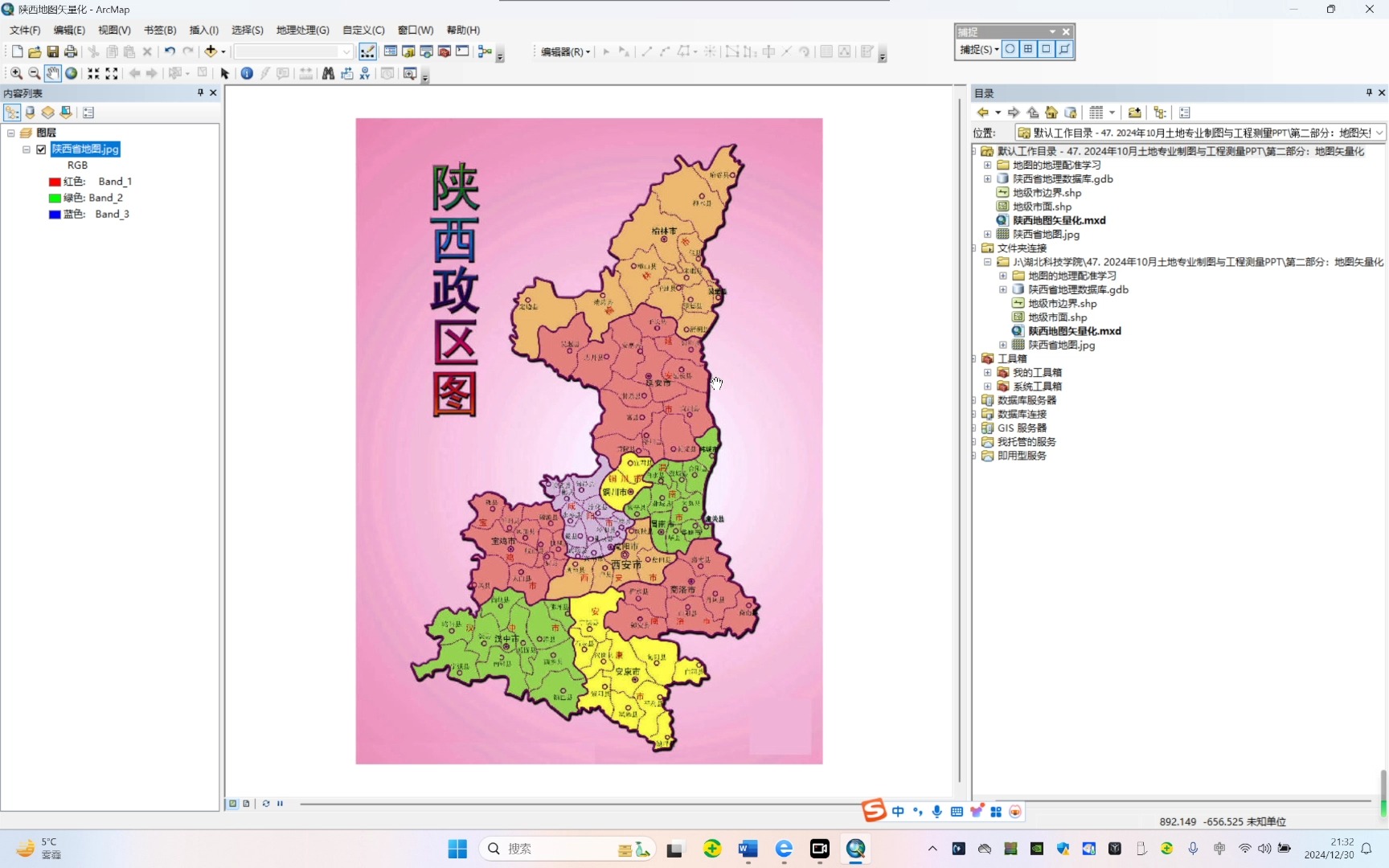This screenshot has width=1389, height=868.
Task: Select the Identify tool
Action: (x=247, y=73)
